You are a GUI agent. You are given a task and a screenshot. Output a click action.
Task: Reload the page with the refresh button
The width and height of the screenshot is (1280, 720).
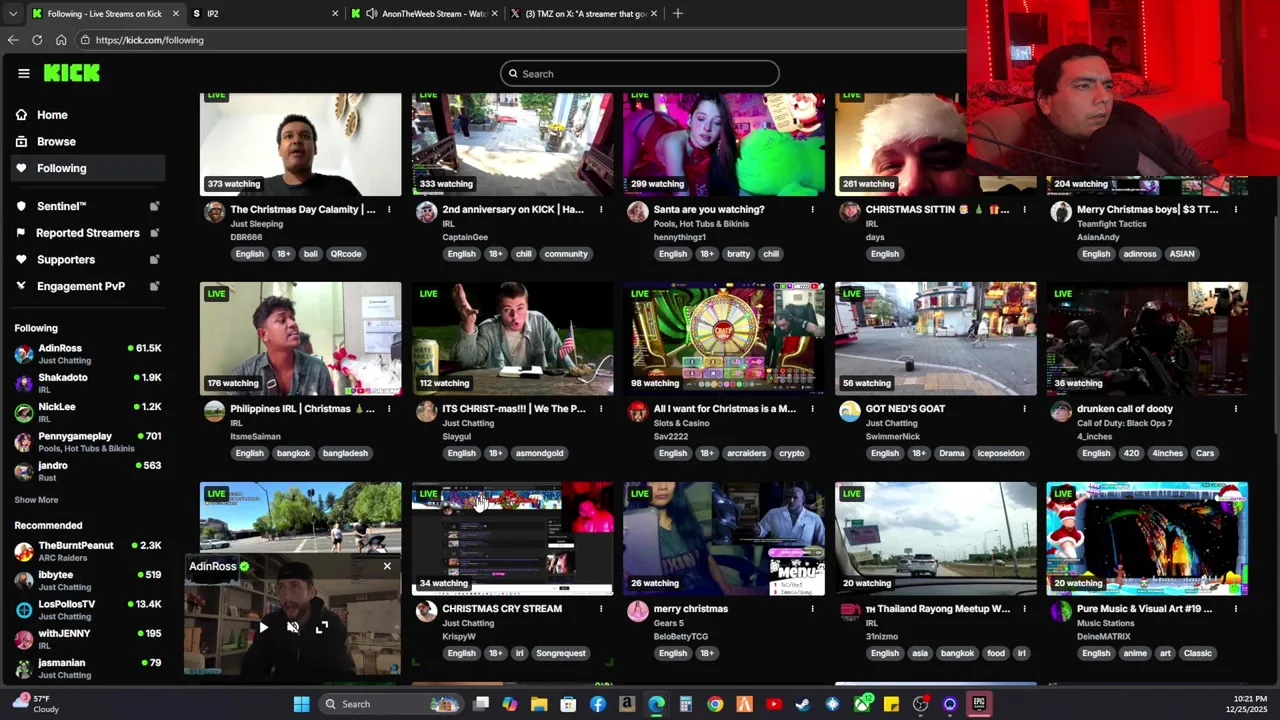pyautogui.click(x=37, y=40)
